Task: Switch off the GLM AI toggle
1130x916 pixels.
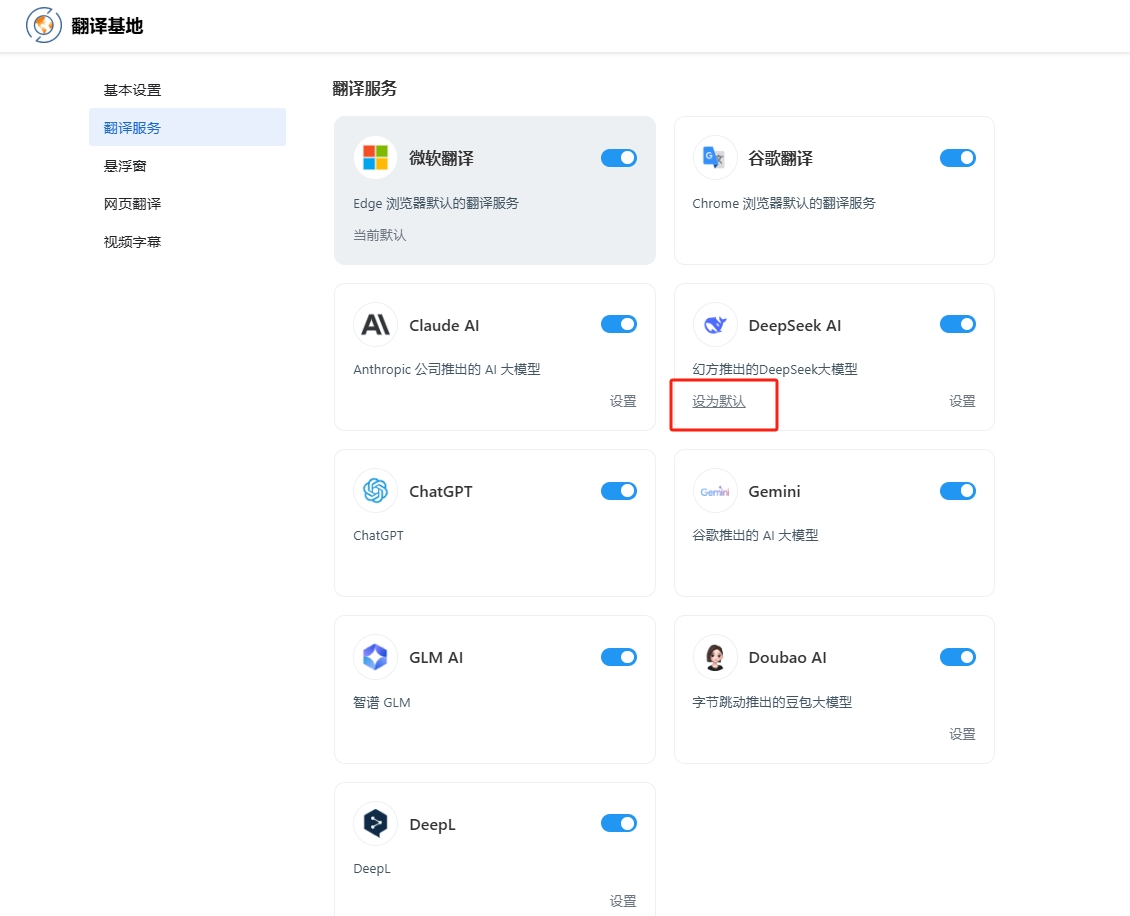Action: [619, 657]
